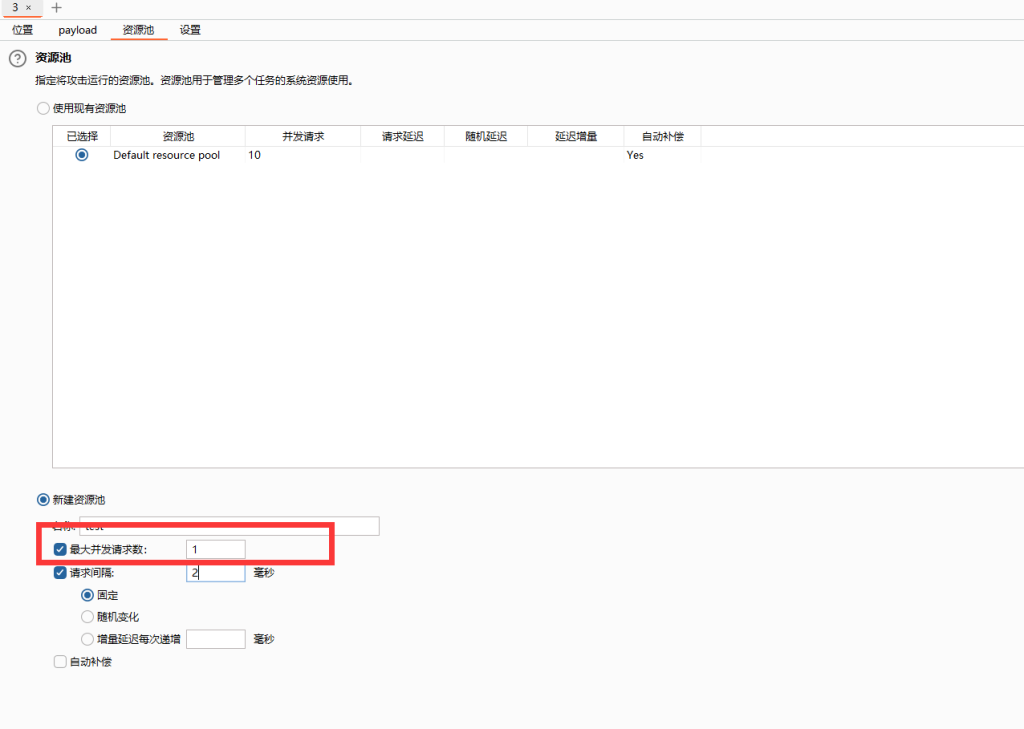Image resolution: width=1024 pixels, height=729 pixels.
Task: Close attack tab 3
Action: 28,8
